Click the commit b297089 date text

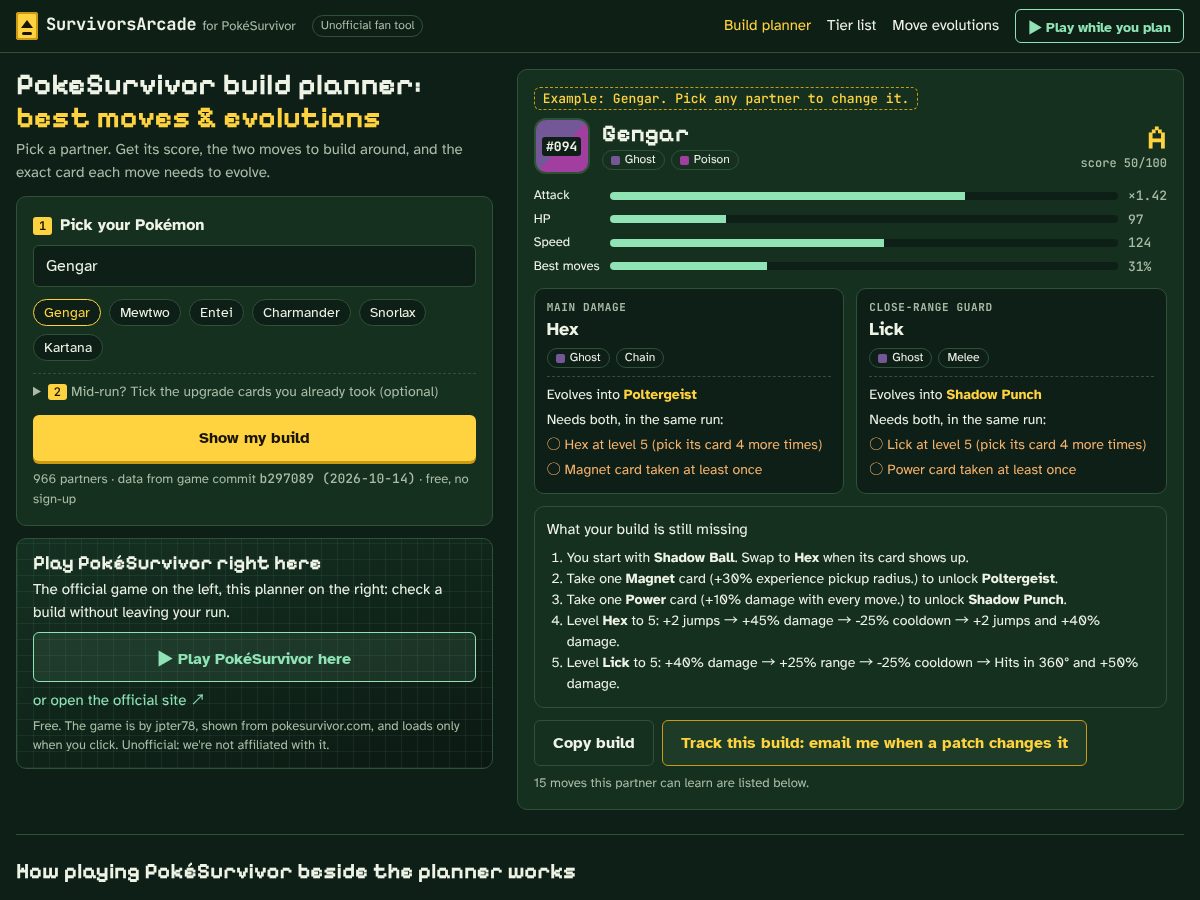[338, 479]
